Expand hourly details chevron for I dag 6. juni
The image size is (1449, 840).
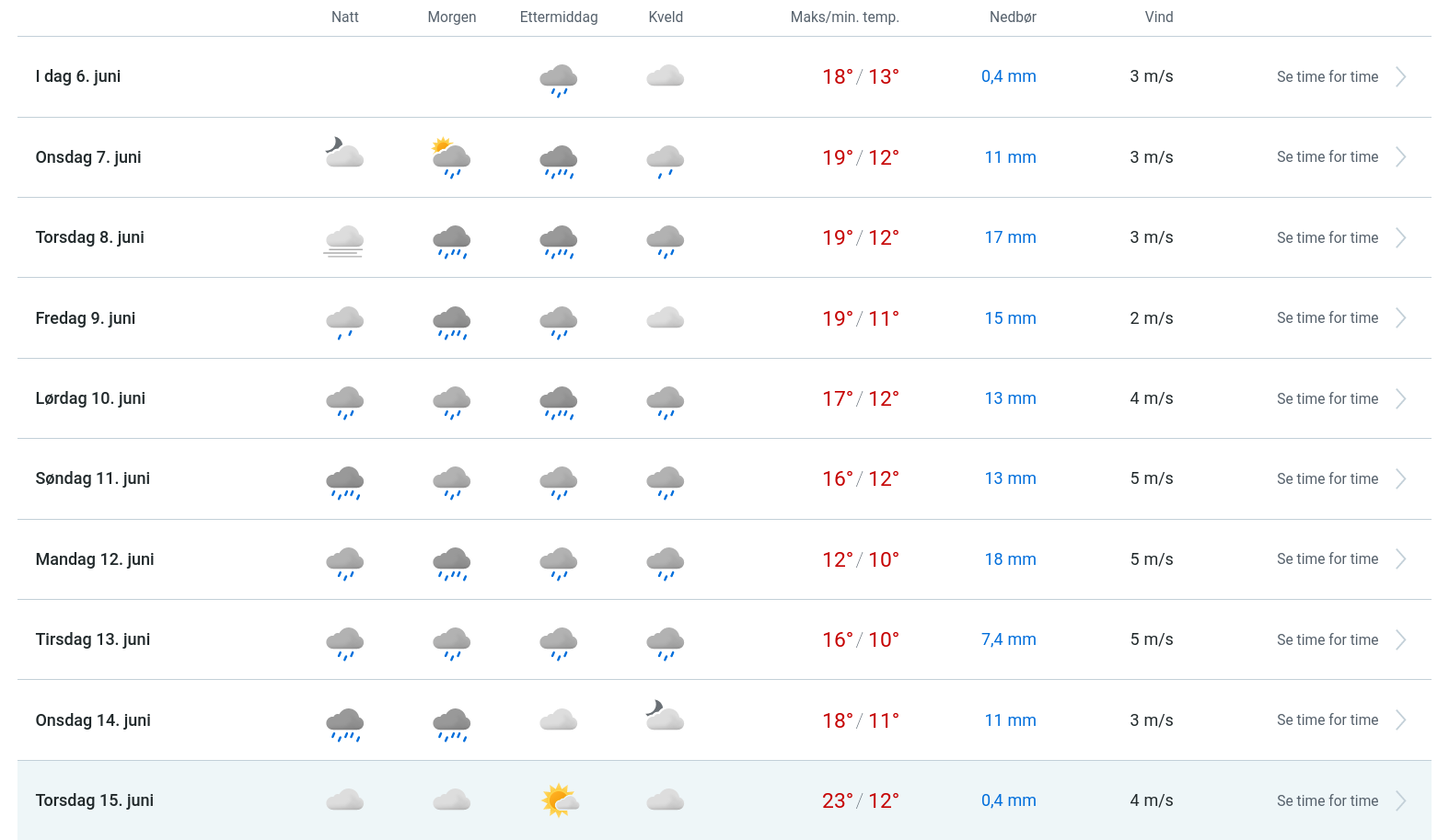1400,77
